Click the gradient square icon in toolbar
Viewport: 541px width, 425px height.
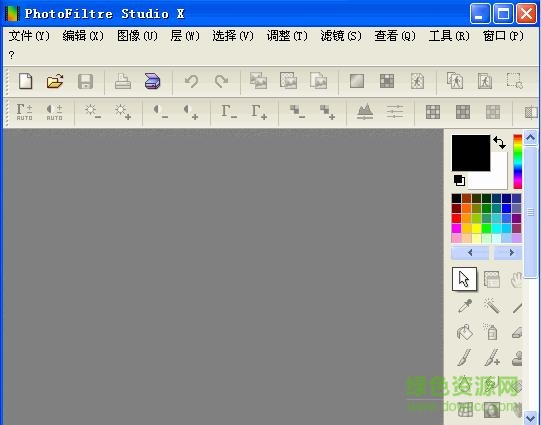tap(357, 81)
